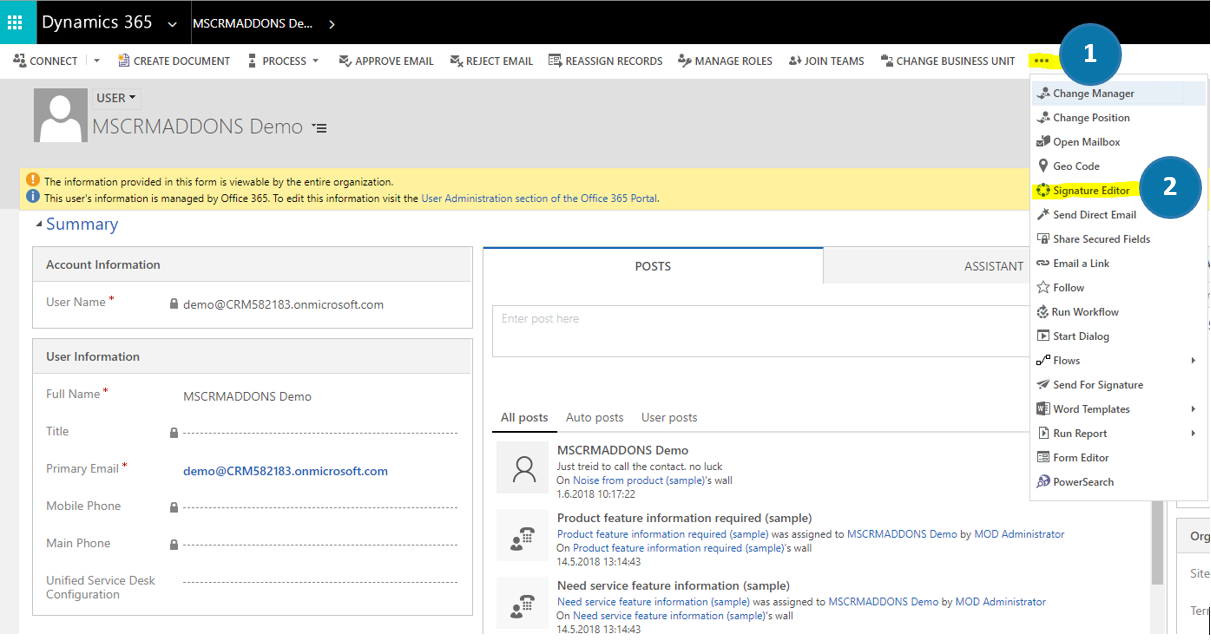Choose Start Dialog in the menu
This screenshot has height=642, width=1211.
(1118, 336)
